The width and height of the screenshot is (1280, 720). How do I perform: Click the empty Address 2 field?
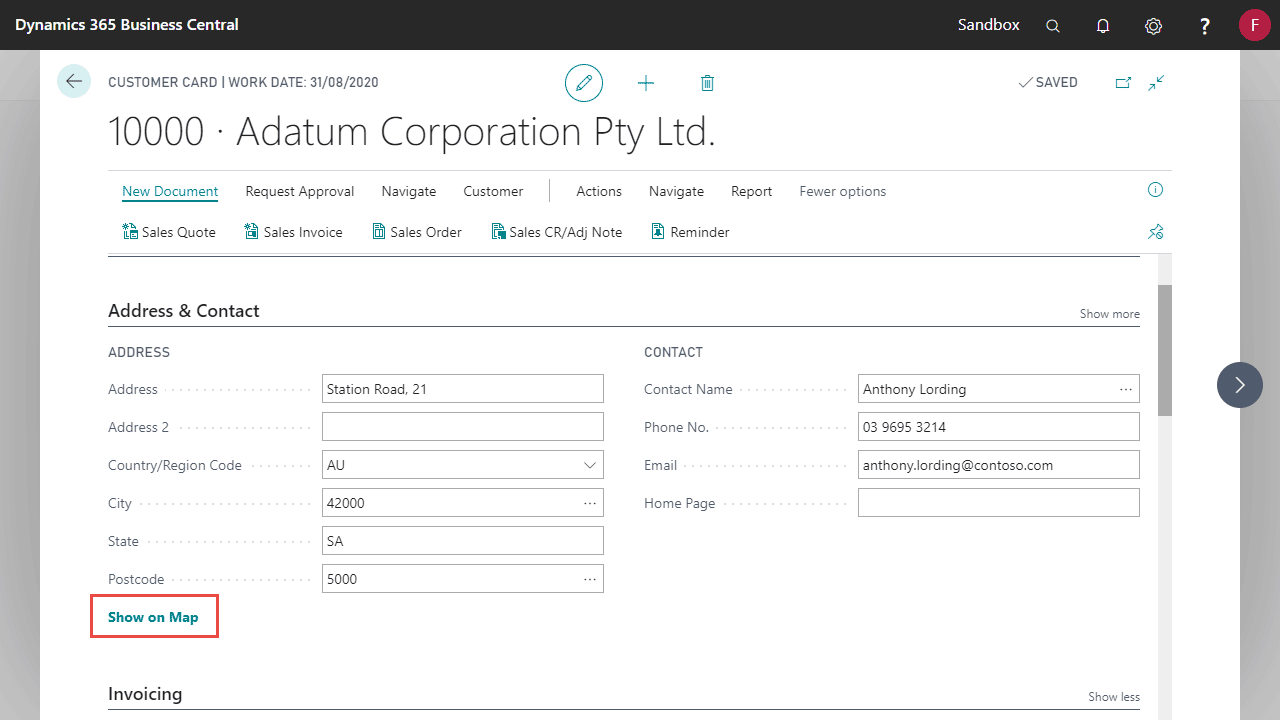tap(463, 427)
